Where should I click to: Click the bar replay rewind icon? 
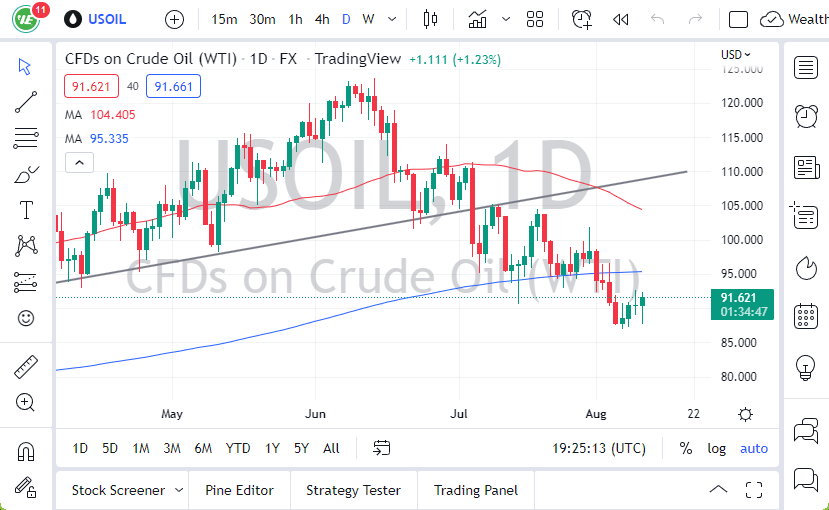coord(620,19)
